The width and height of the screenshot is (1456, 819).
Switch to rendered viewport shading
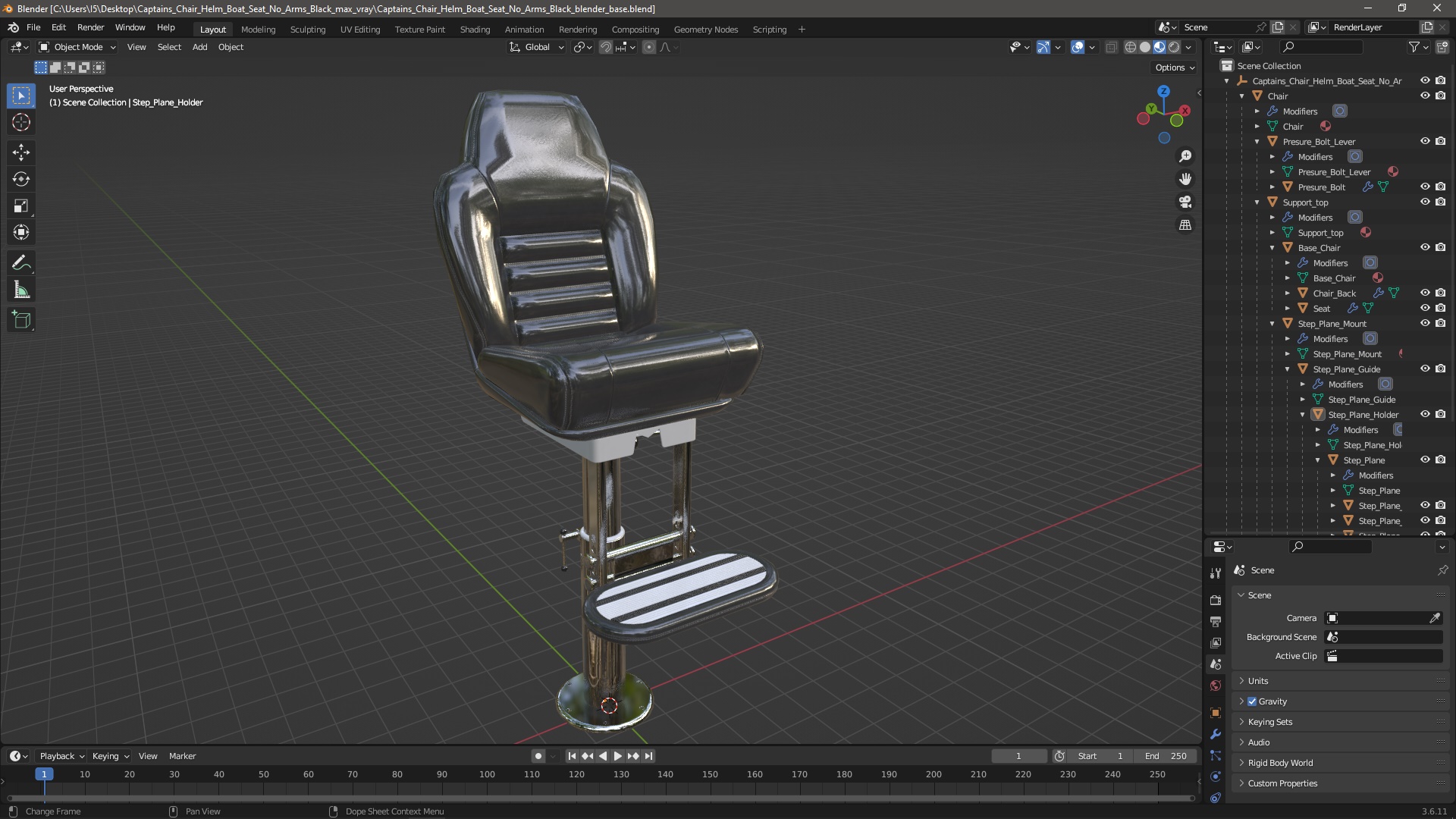click(x=1174, y=47)
